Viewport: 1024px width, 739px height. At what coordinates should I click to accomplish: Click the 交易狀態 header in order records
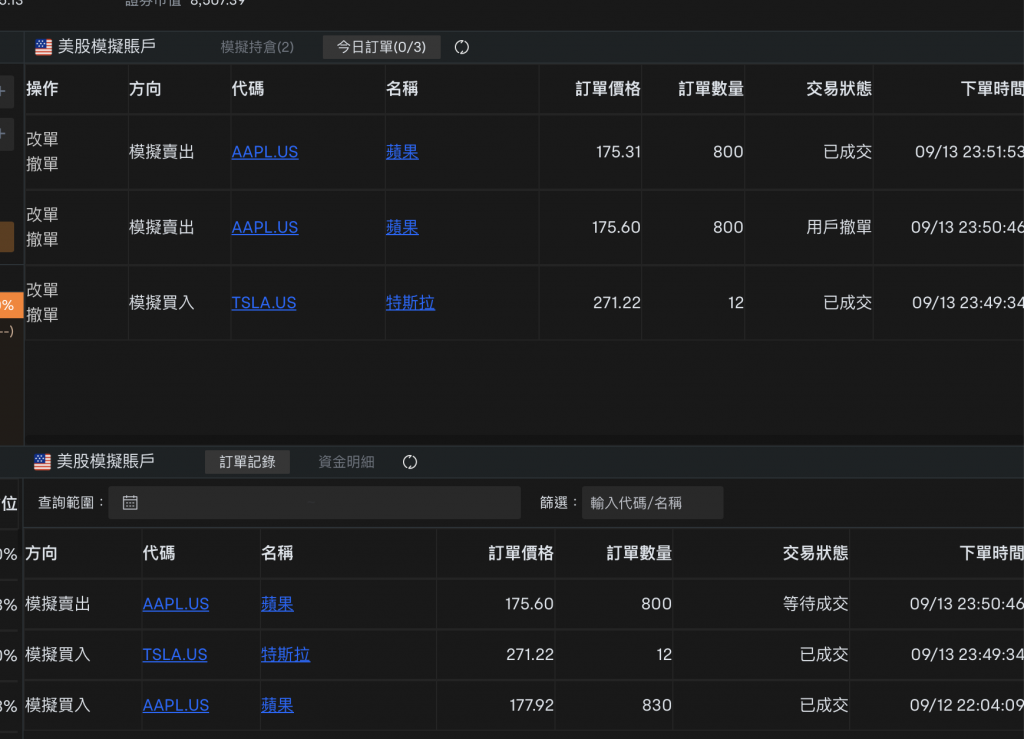point(815,554)
